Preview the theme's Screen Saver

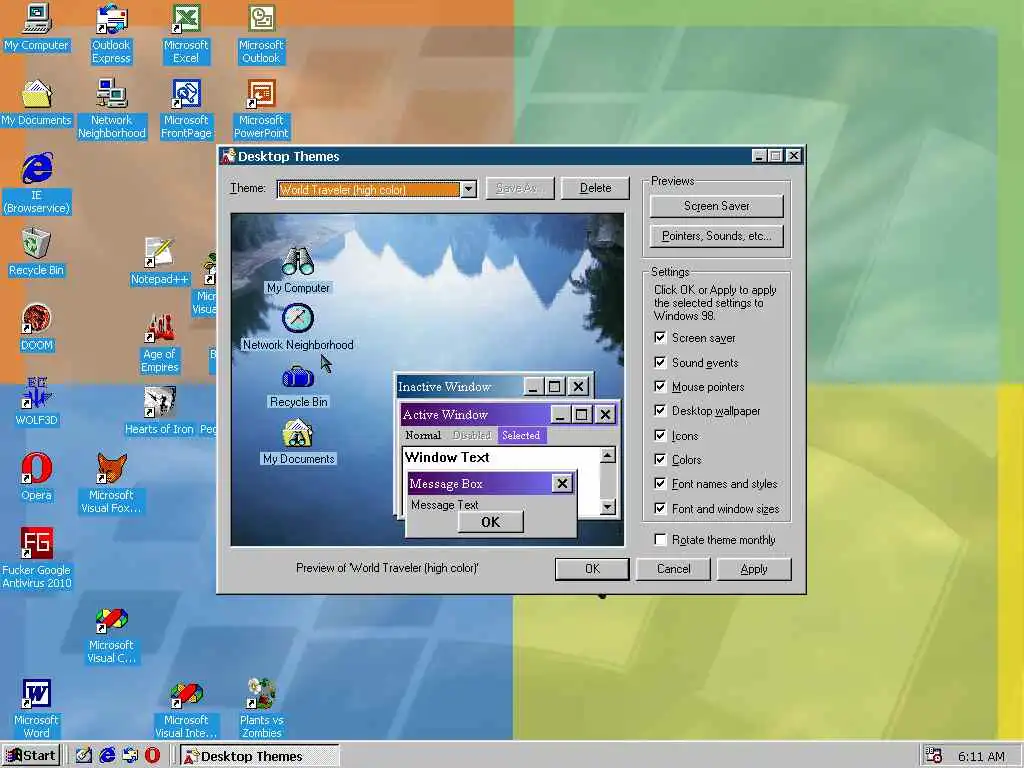point(716,206)
